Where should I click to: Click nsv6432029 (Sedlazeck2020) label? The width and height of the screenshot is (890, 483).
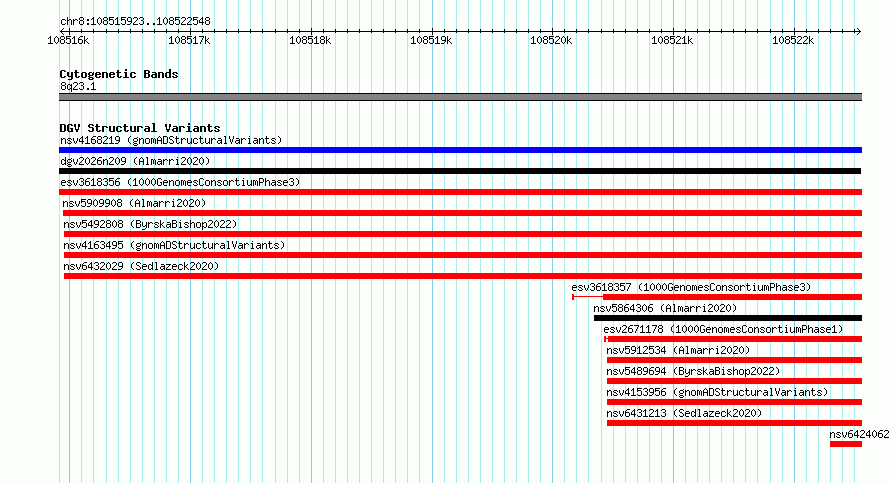141,266
